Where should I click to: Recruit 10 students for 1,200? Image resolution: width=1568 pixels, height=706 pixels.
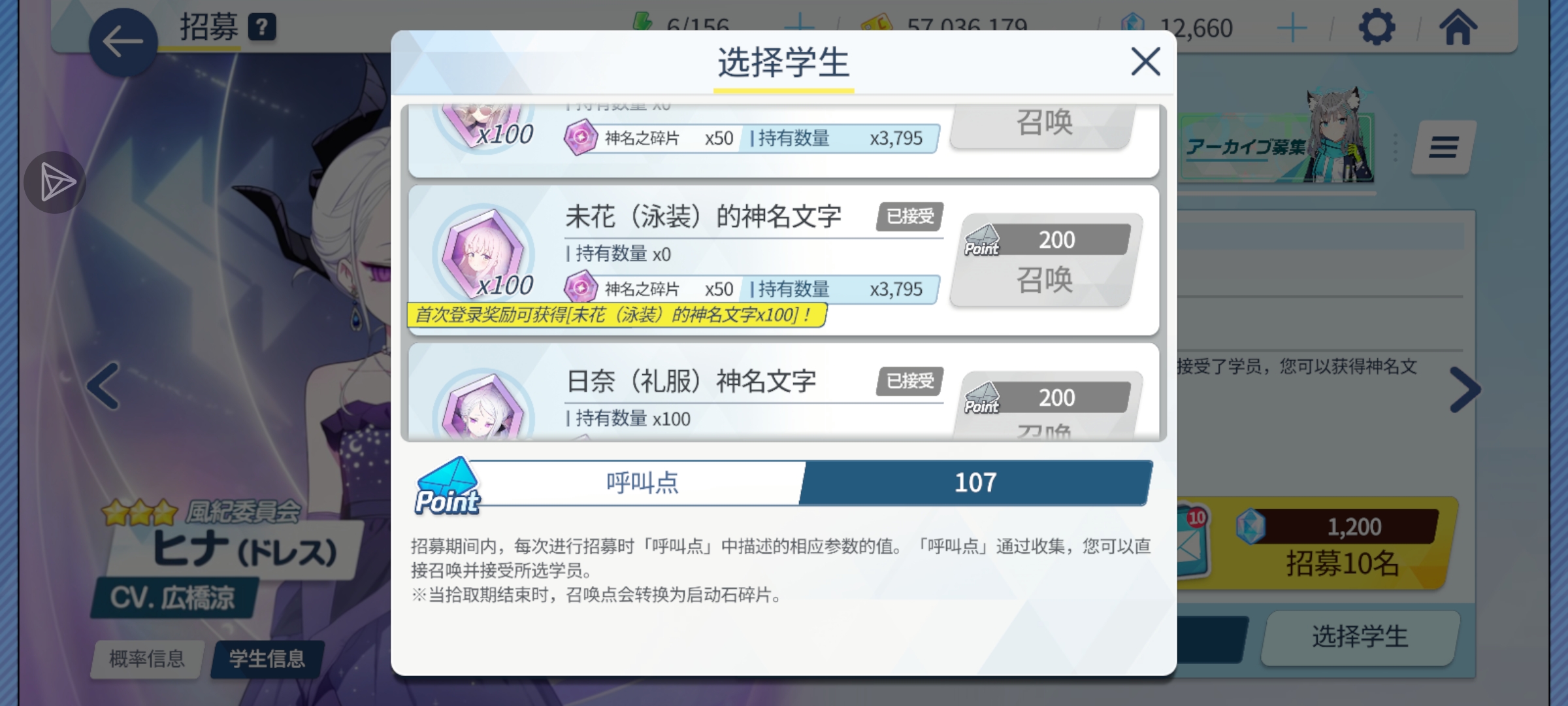[1320, 544]
